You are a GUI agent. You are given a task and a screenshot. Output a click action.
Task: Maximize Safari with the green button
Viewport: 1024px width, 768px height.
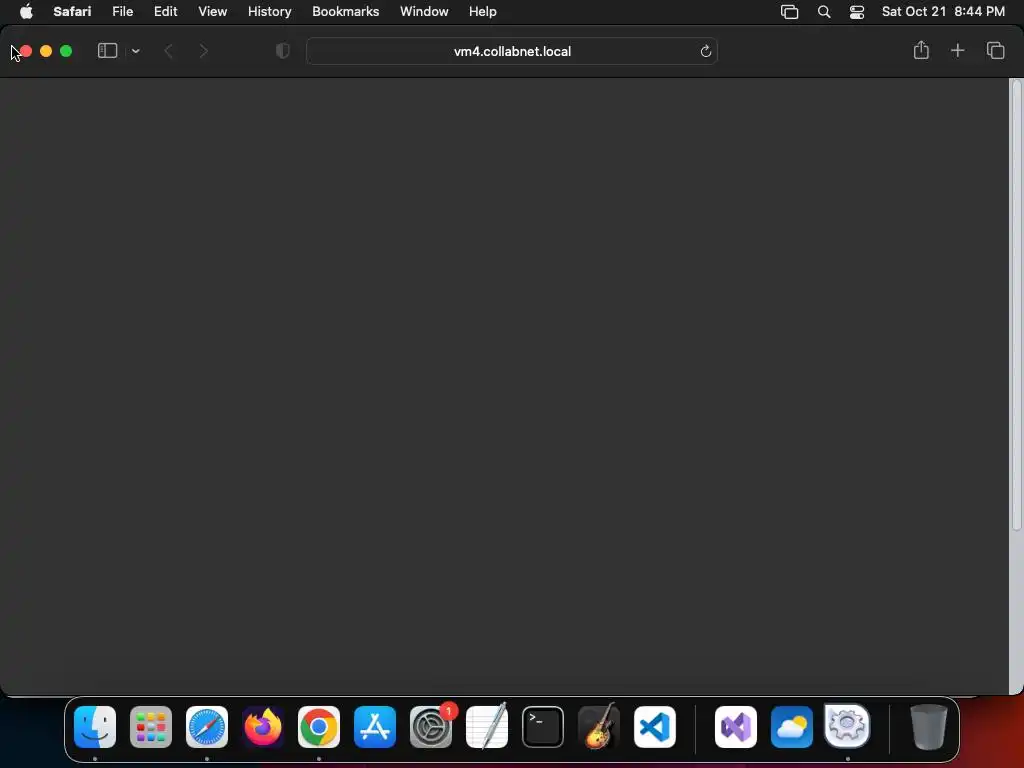(x=66, y=51)
